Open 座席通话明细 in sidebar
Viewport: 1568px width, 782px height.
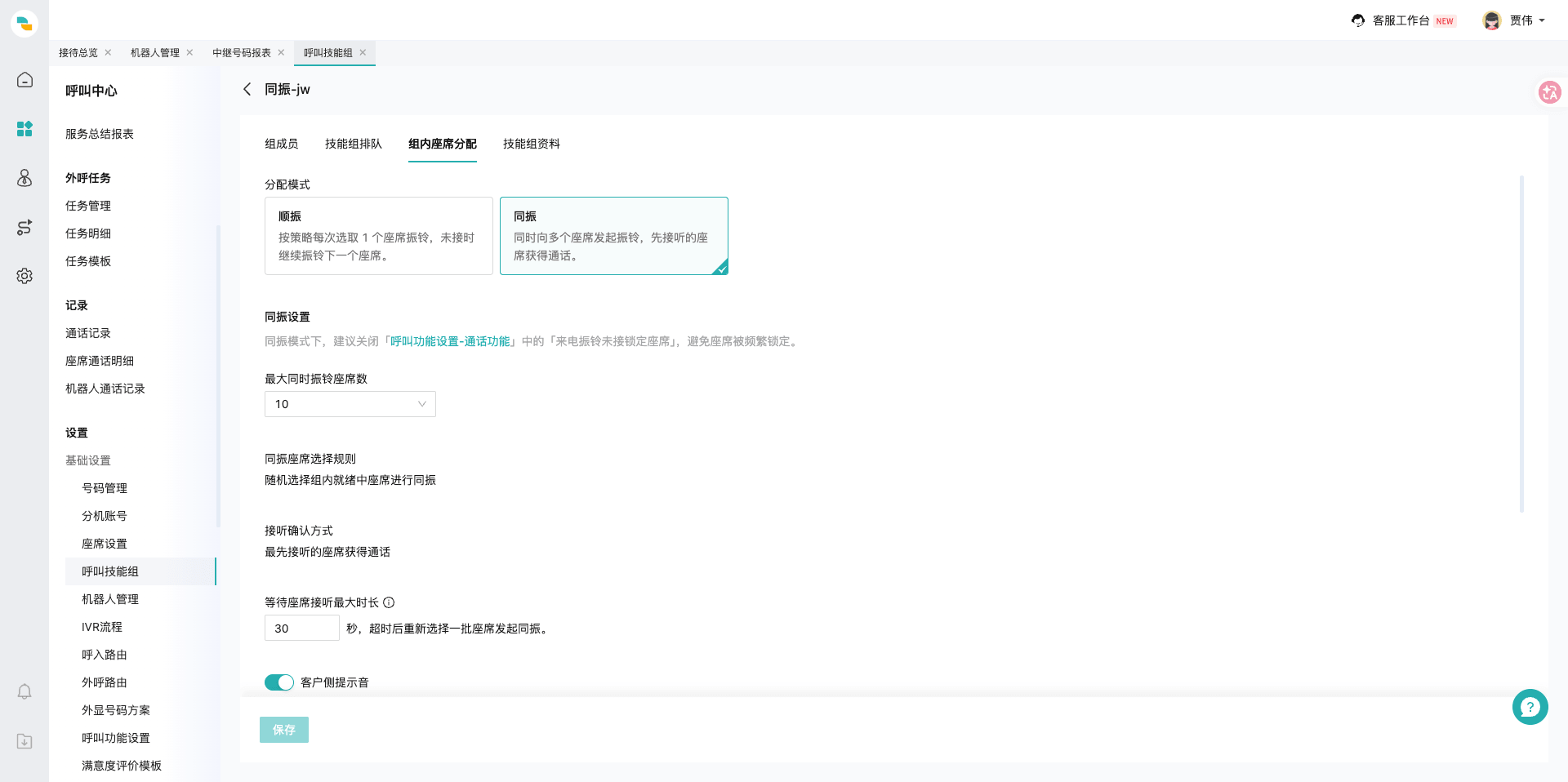100,361
